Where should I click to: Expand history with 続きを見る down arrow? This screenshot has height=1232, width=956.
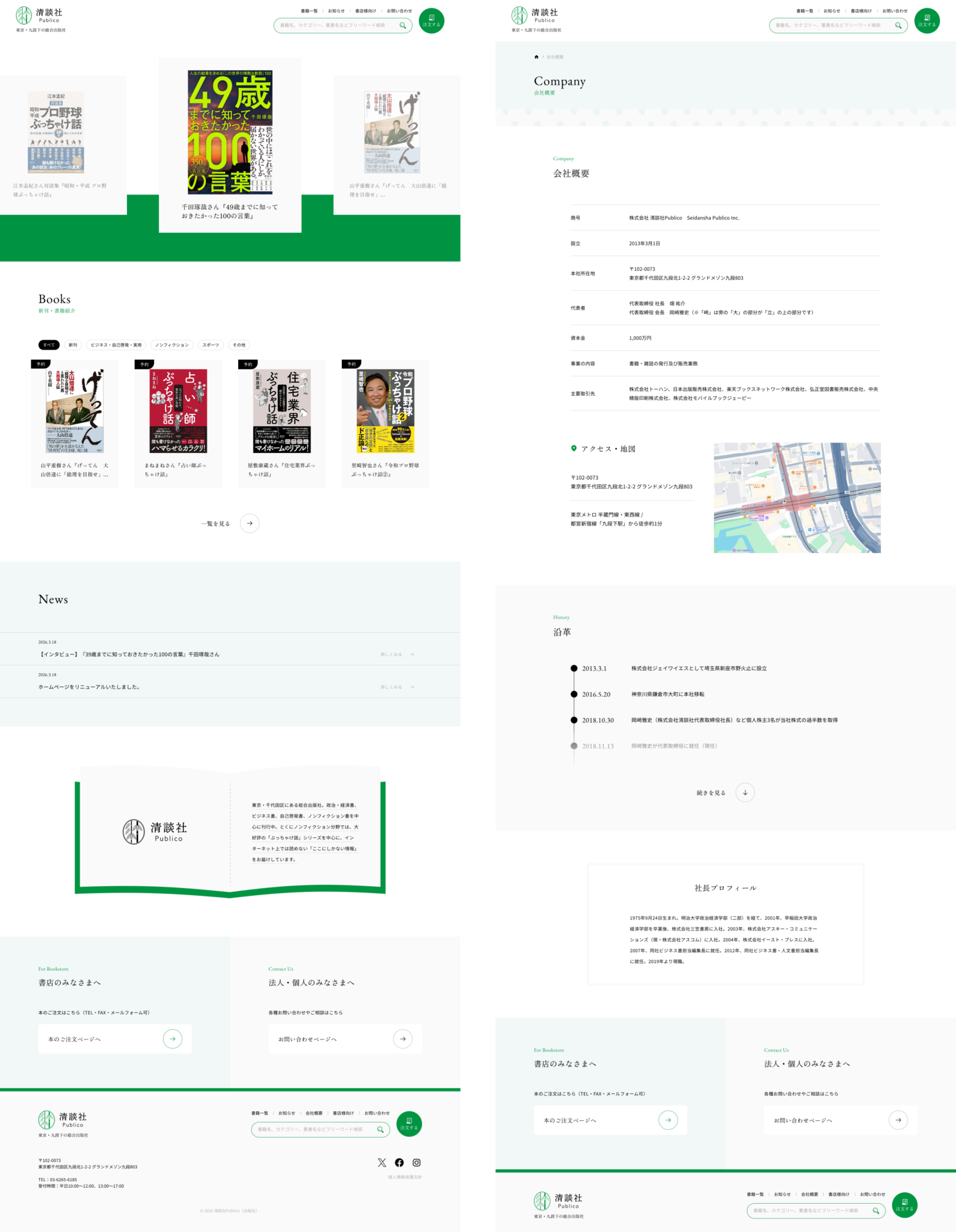(x=745, y=792)
